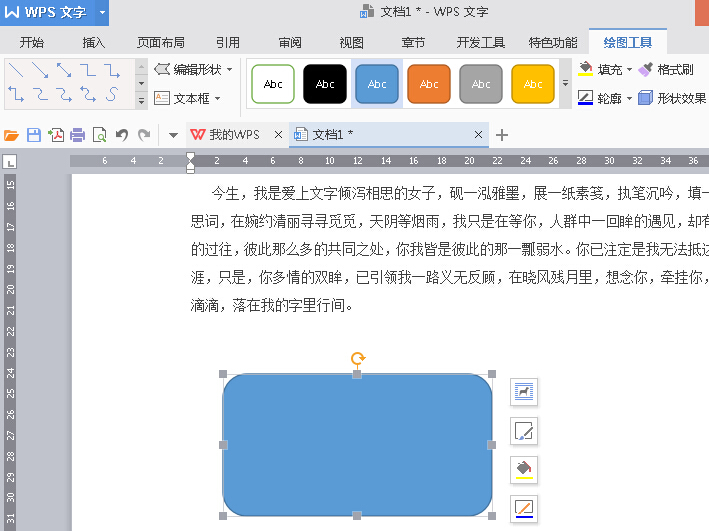Switch to the 审阅 tab
Viewport: 709px width, 531px height.
(290, 43)
